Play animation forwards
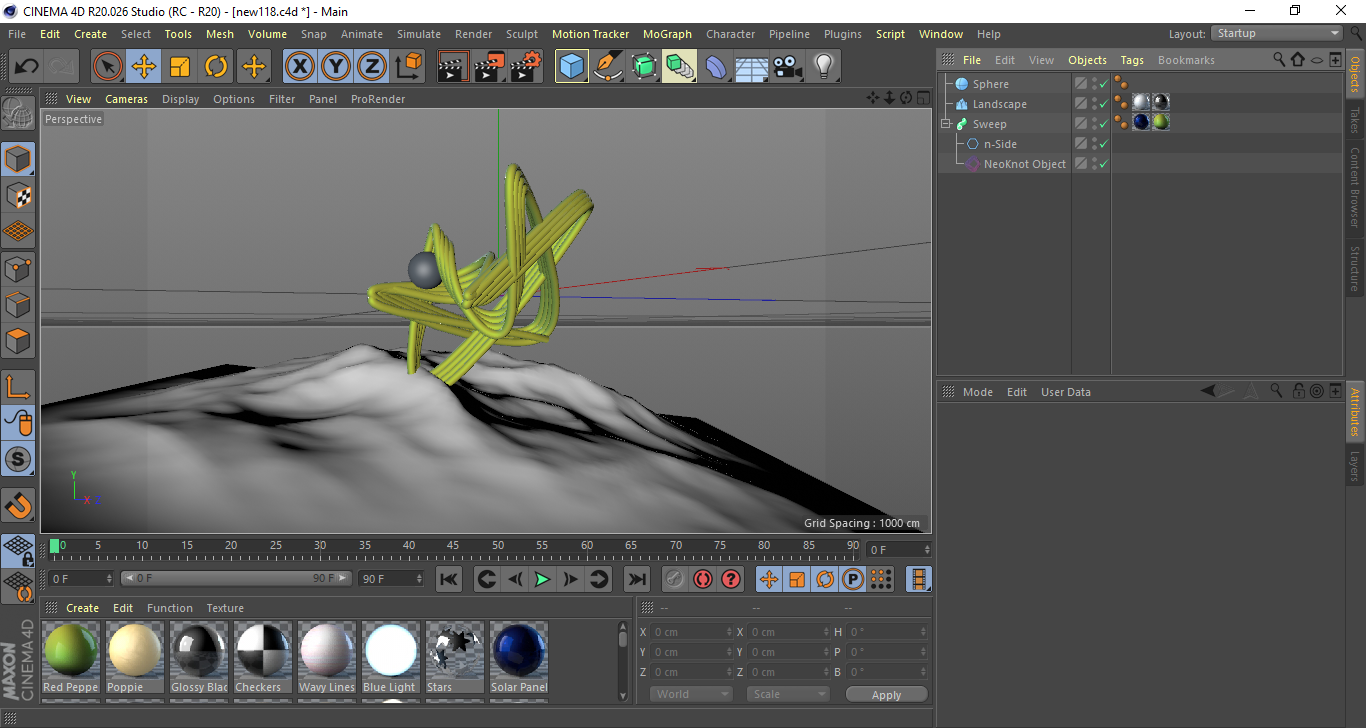This screenshot has width=1366, height=728. tap(542, 579)
